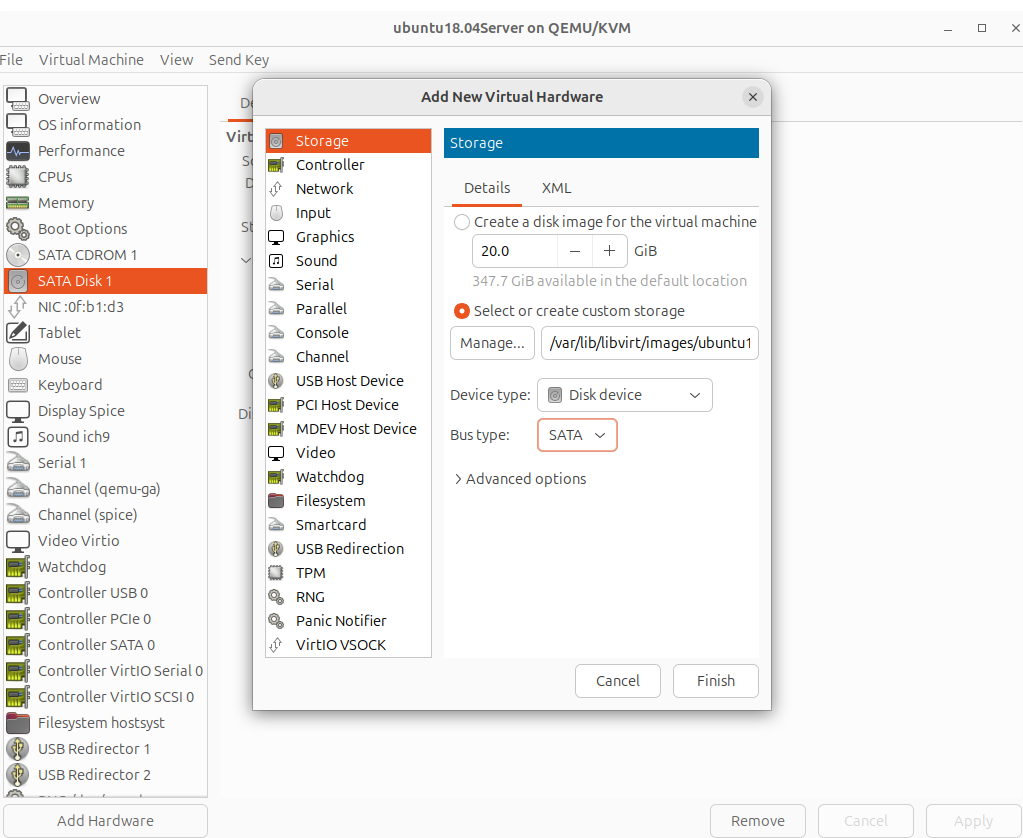The height and width of the screenshot is (838, 1023).
Task: Switch to the XML tab
Action: pos(556,188)
